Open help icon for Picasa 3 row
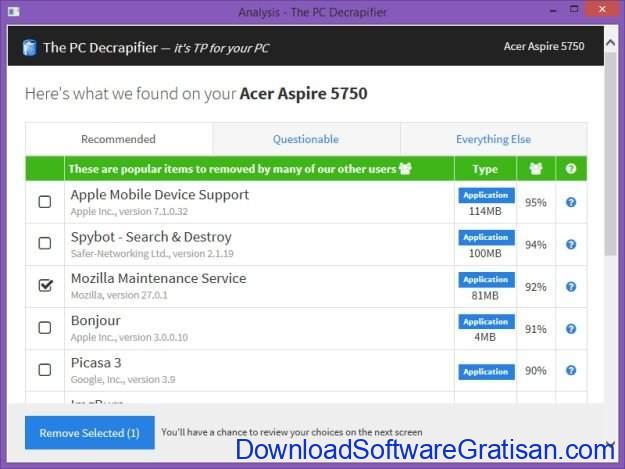 click(571, 371)
